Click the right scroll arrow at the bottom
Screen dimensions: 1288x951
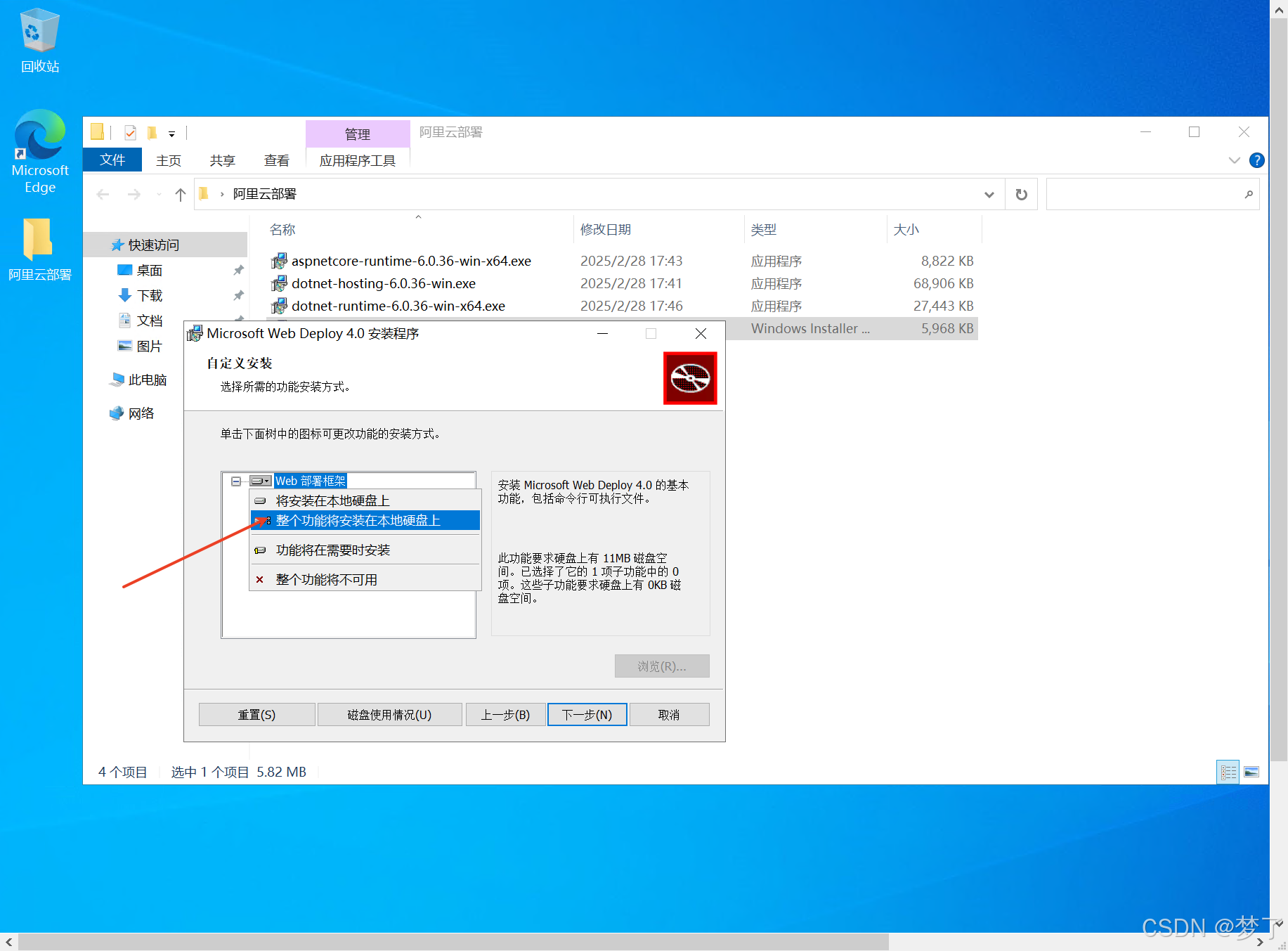point(1259,942)
